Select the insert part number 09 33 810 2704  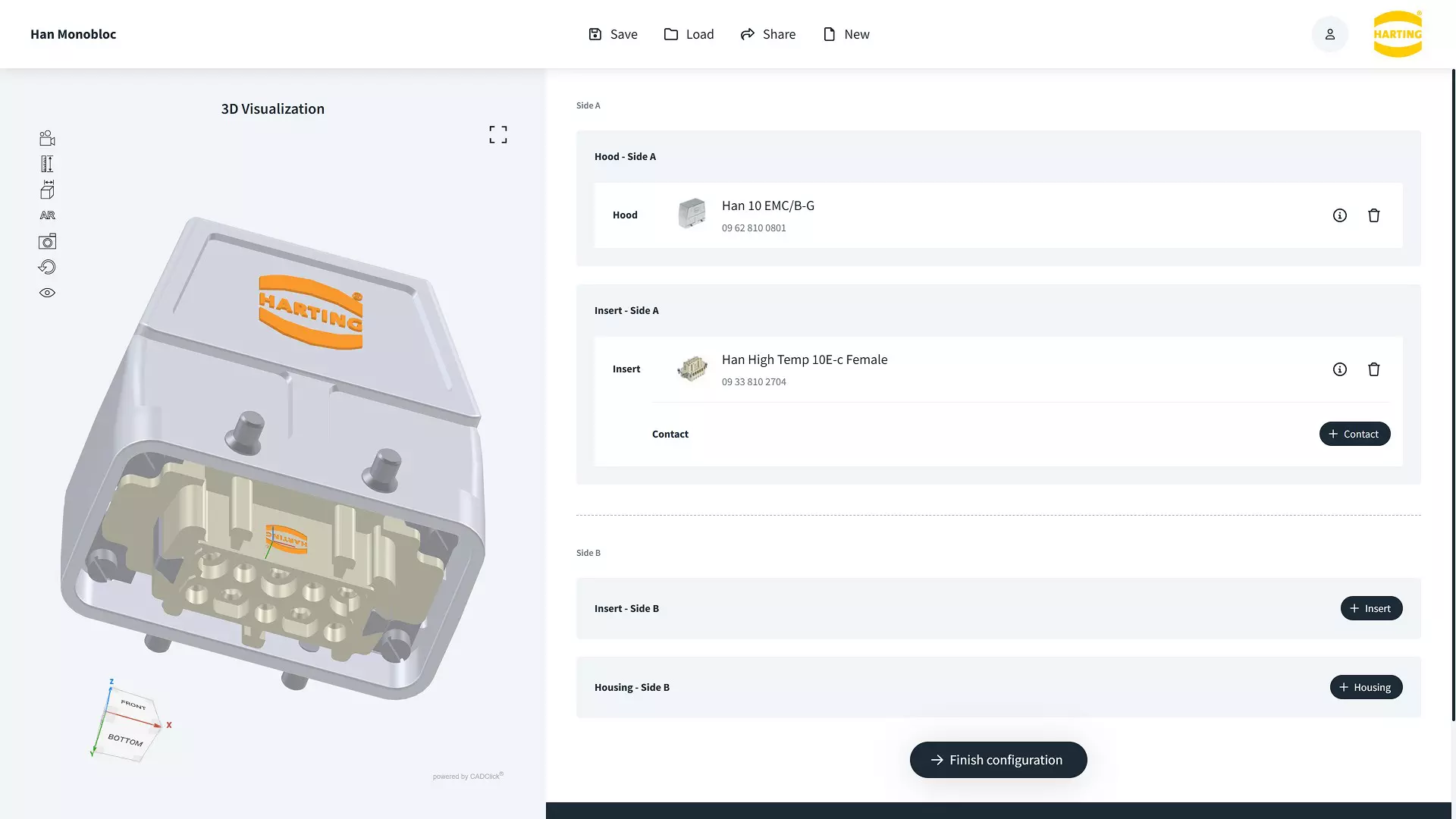coord(754,382)
